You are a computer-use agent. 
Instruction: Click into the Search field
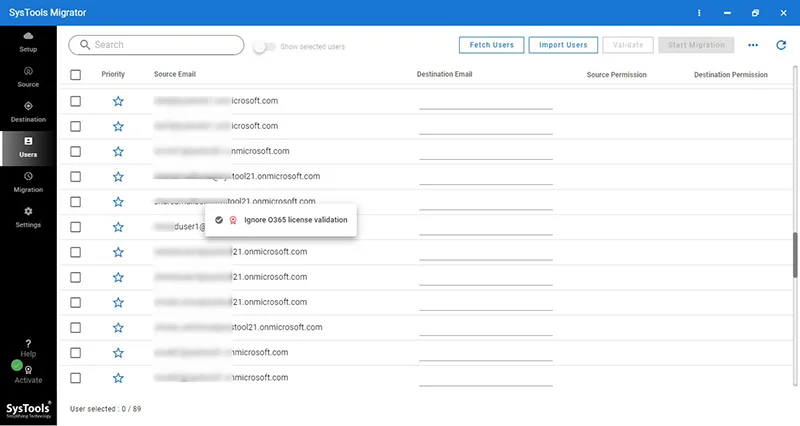pyautogui.click(x=156, y=45)
